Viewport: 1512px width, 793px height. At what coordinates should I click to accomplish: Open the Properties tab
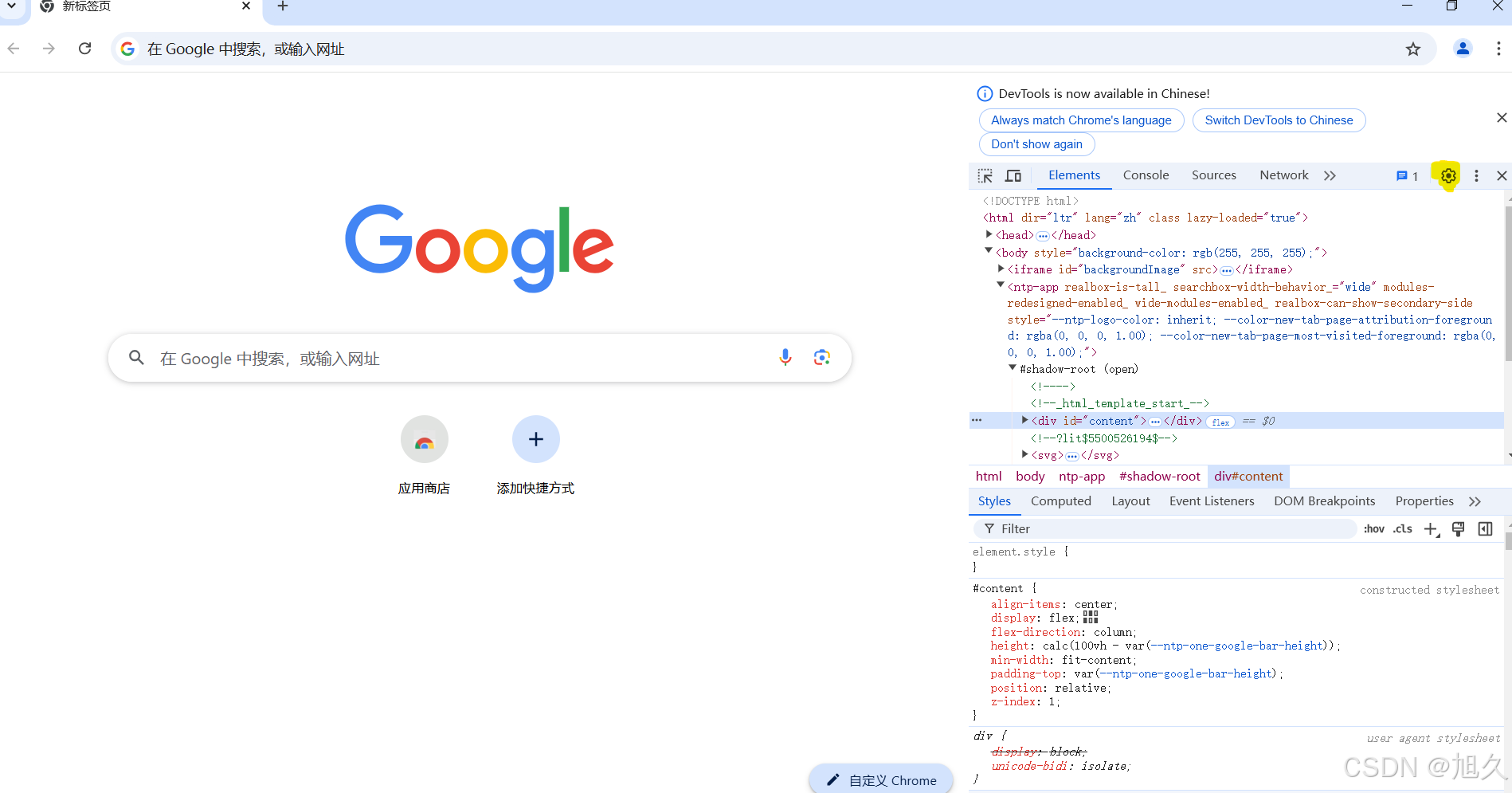[x=1424, y=501]
